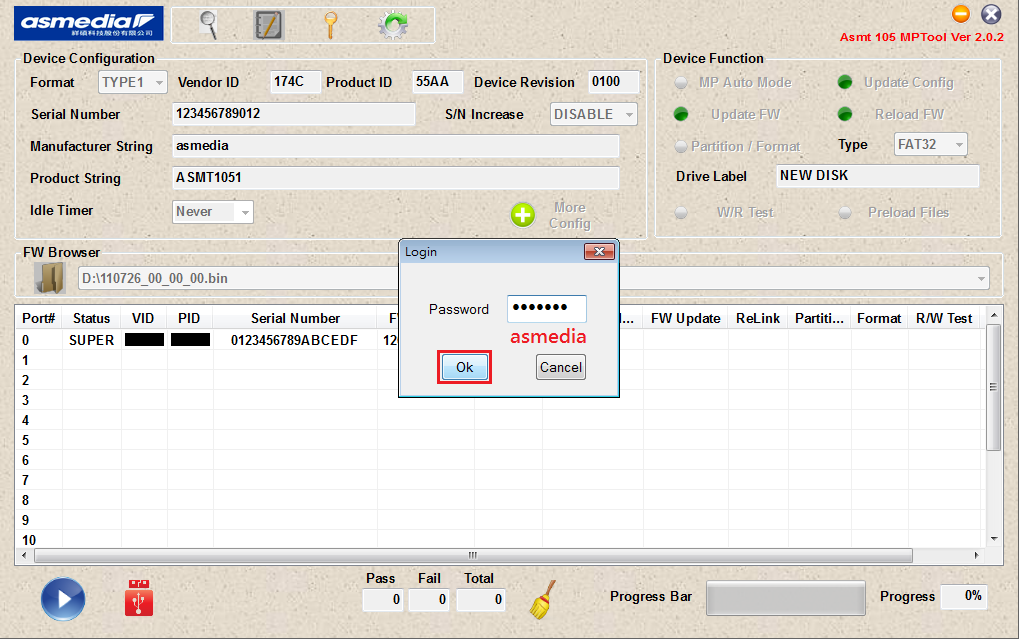Open the firmware file browse folder icon

(50, 278)
